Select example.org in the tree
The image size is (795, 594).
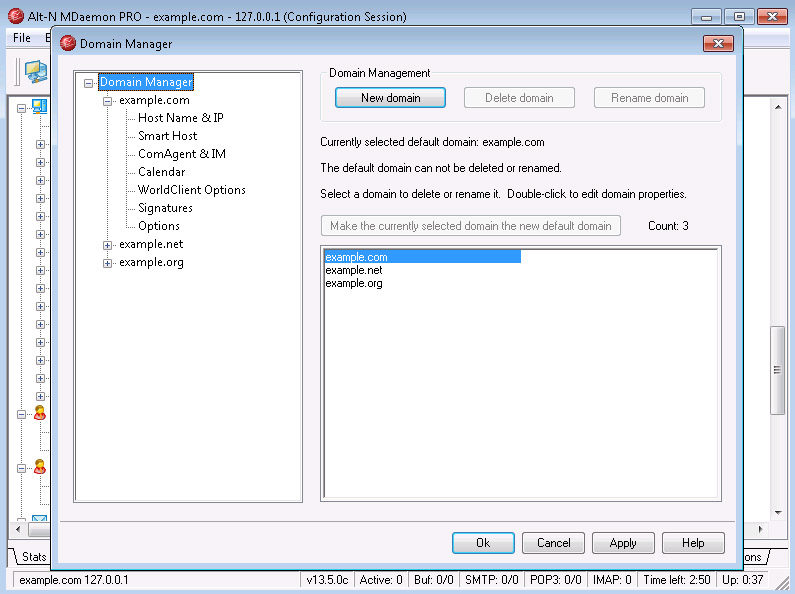151,262
